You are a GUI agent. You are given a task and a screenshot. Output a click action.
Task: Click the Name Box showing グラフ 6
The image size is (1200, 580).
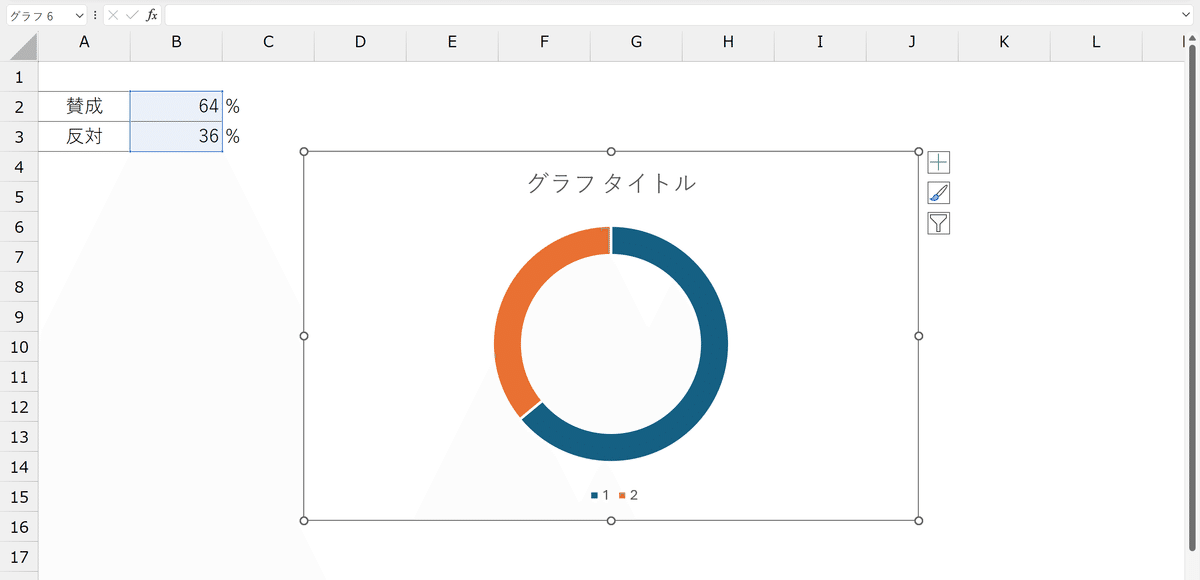(38, 16)
